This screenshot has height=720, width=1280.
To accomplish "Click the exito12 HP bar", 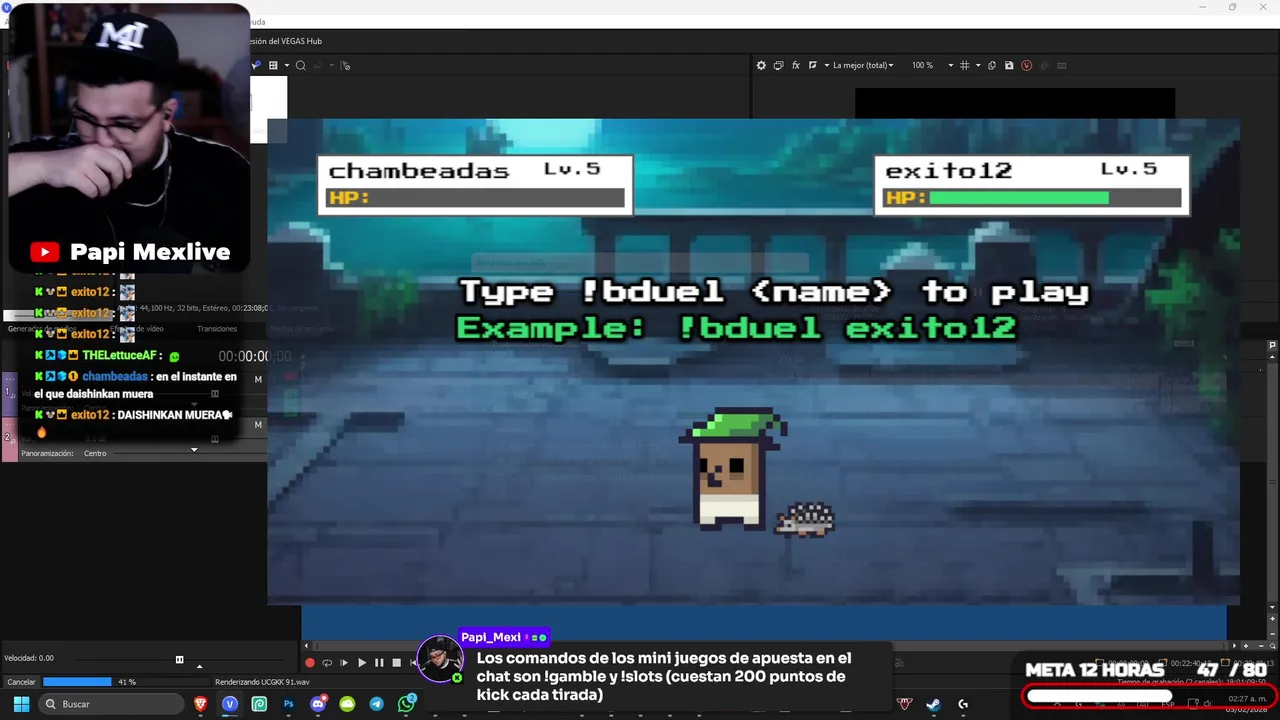I will (x=1031, y=198).
